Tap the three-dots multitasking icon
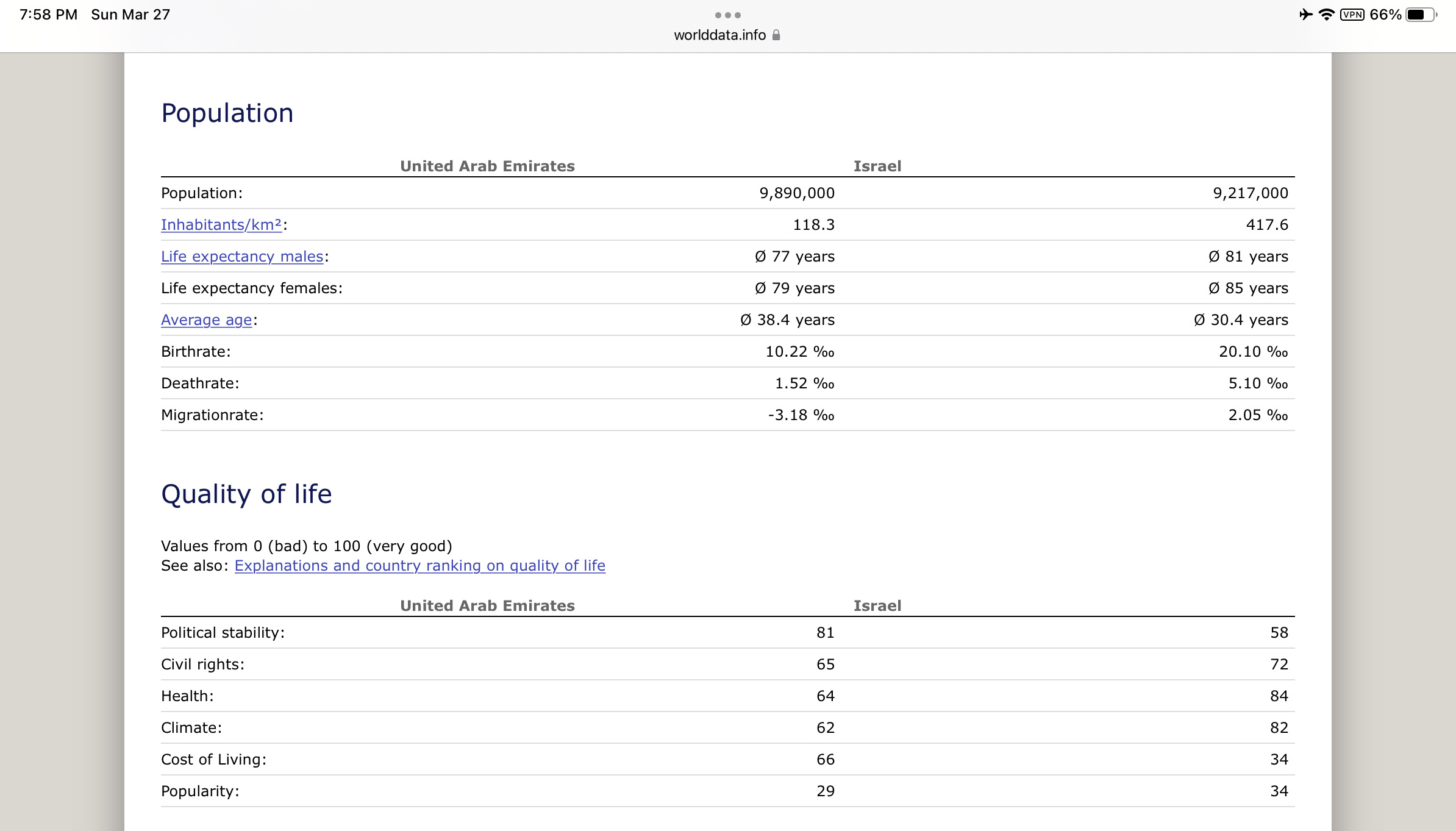1456x831 pixels. (727, 15)
